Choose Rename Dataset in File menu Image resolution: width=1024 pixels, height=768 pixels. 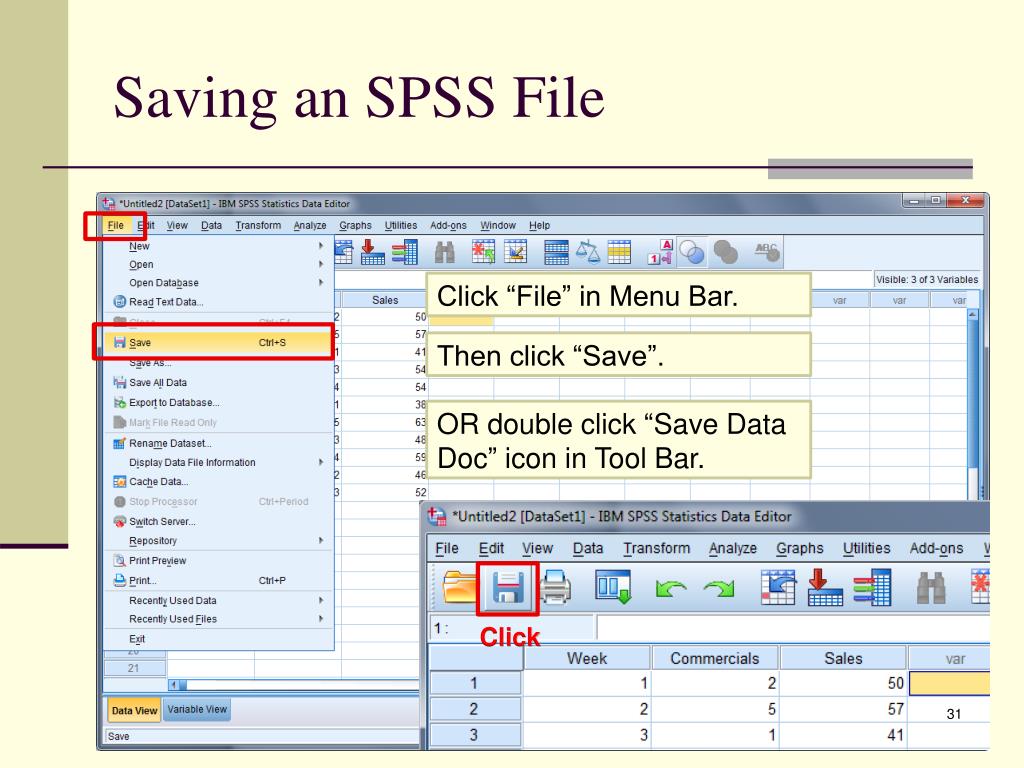[219, 443]
